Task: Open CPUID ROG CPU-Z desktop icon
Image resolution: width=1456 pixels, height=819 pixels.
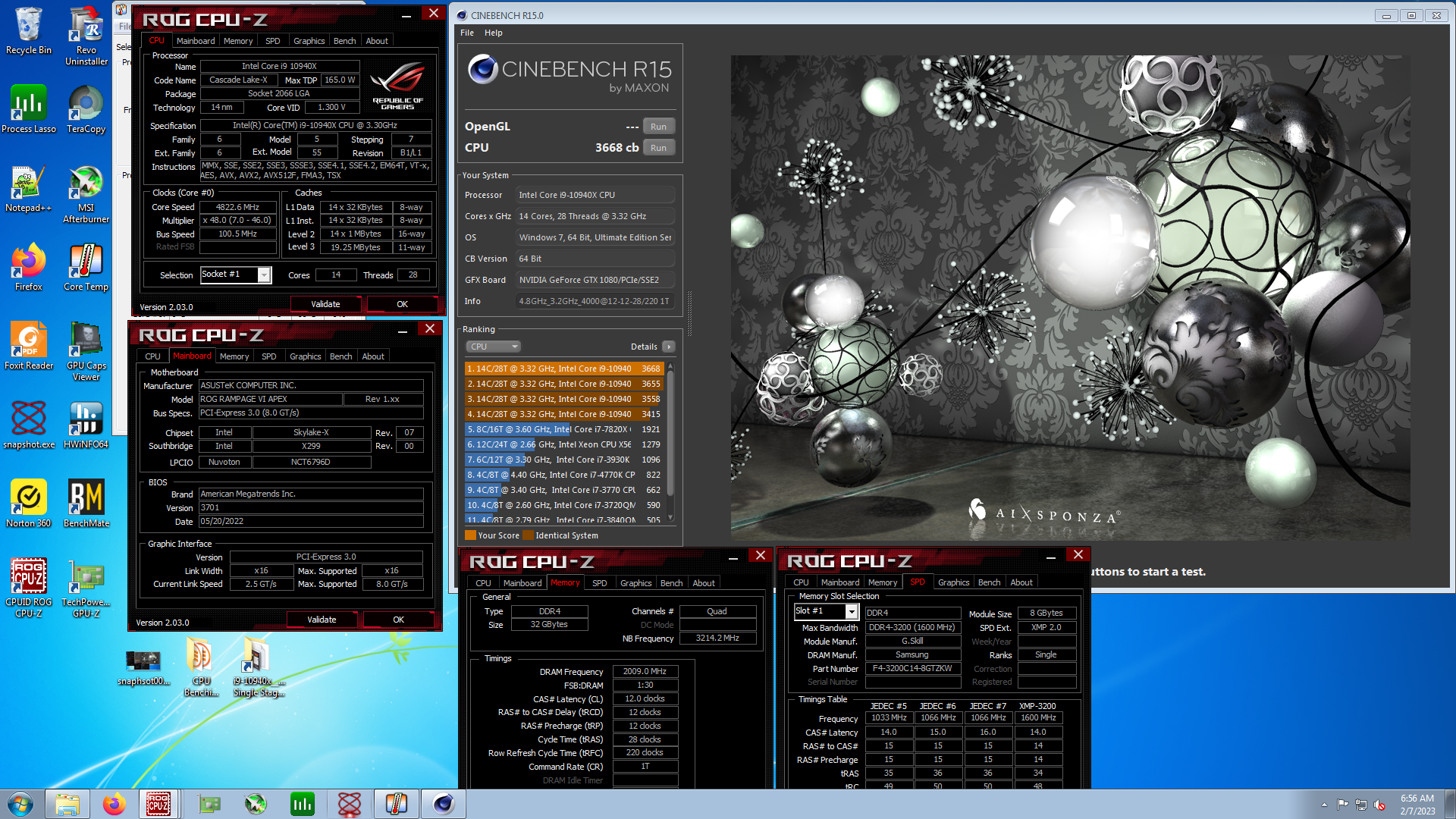Action: coord(29,588)
